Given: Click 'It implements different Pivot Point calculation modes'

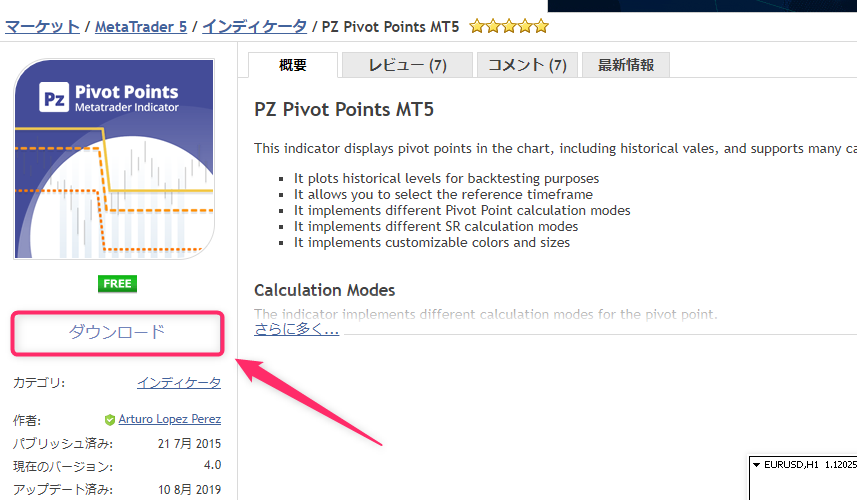Looking at the screenshot, I should pos(462,210).
